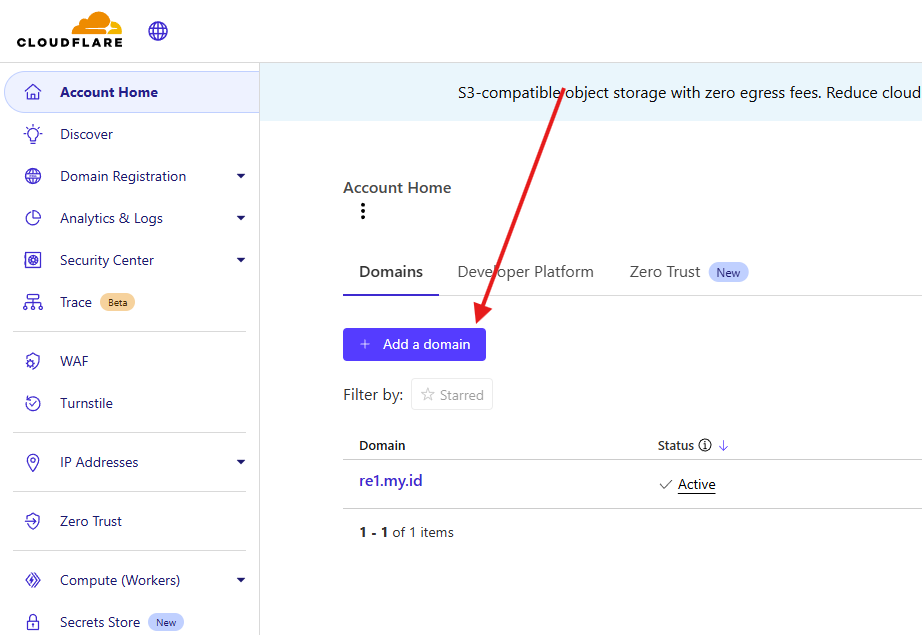Expand the Security Center submenu arrow
The image size is (922, 635).
tap(240, 260)
